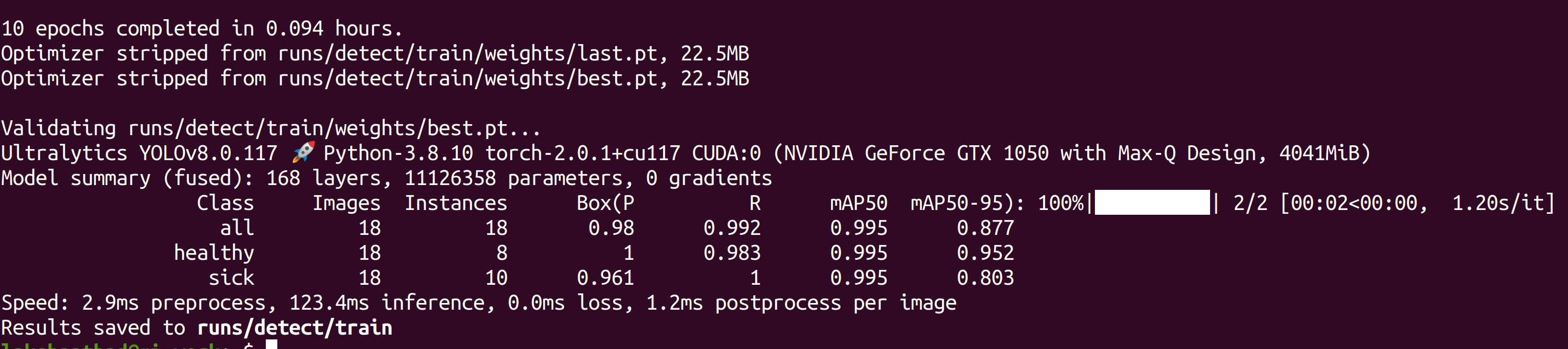Click the validation progress bar
The height and width of the screenshot is (349, 1568).
[x=1152, y=202]
